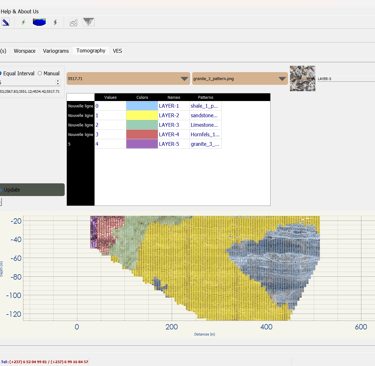The width and height of the screenshot is (375, 366).
Task: Click the interval boundaries text field
Action: point(30,91)
